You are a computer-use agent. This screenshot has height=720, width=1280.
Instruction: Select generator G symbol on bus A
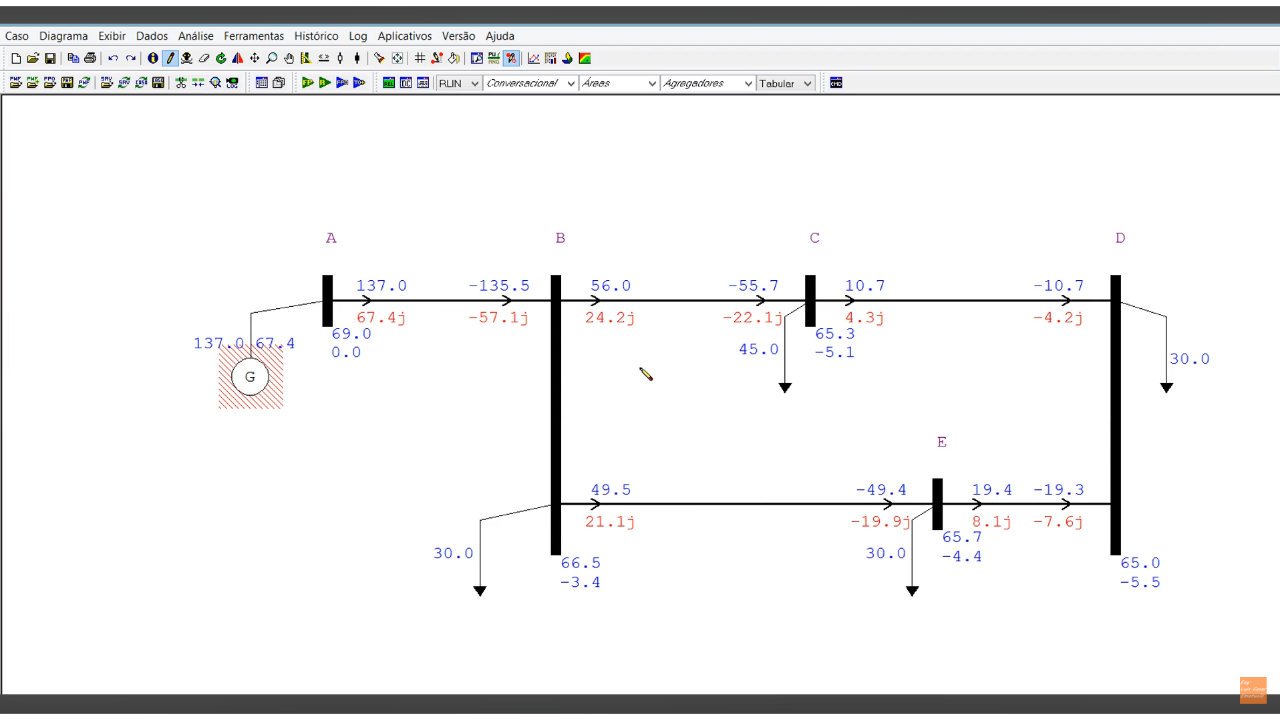[x=250, y=377]
